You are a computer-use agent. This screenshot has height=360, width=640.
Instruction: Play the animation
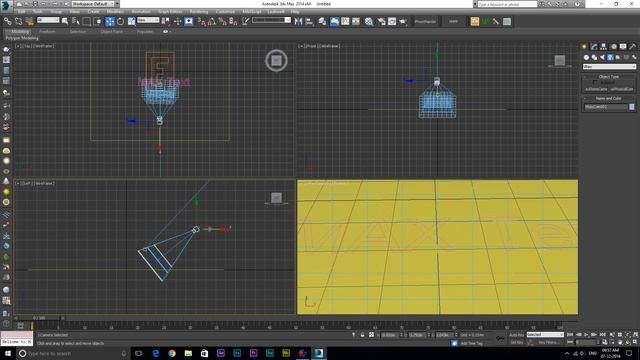[587, 335]
